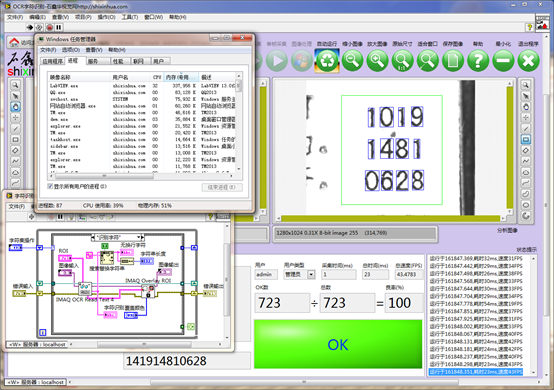Select the svchost.exe process row
The height and width of the screenshot is (390, 554).
142,99
